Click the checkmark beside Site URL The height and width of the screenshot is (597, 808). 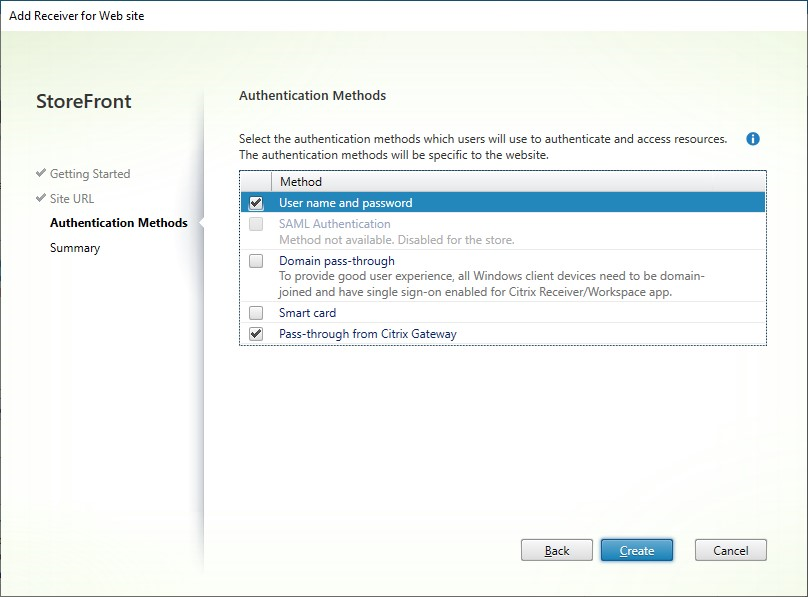pyautogui.click(x=41, y=197)
